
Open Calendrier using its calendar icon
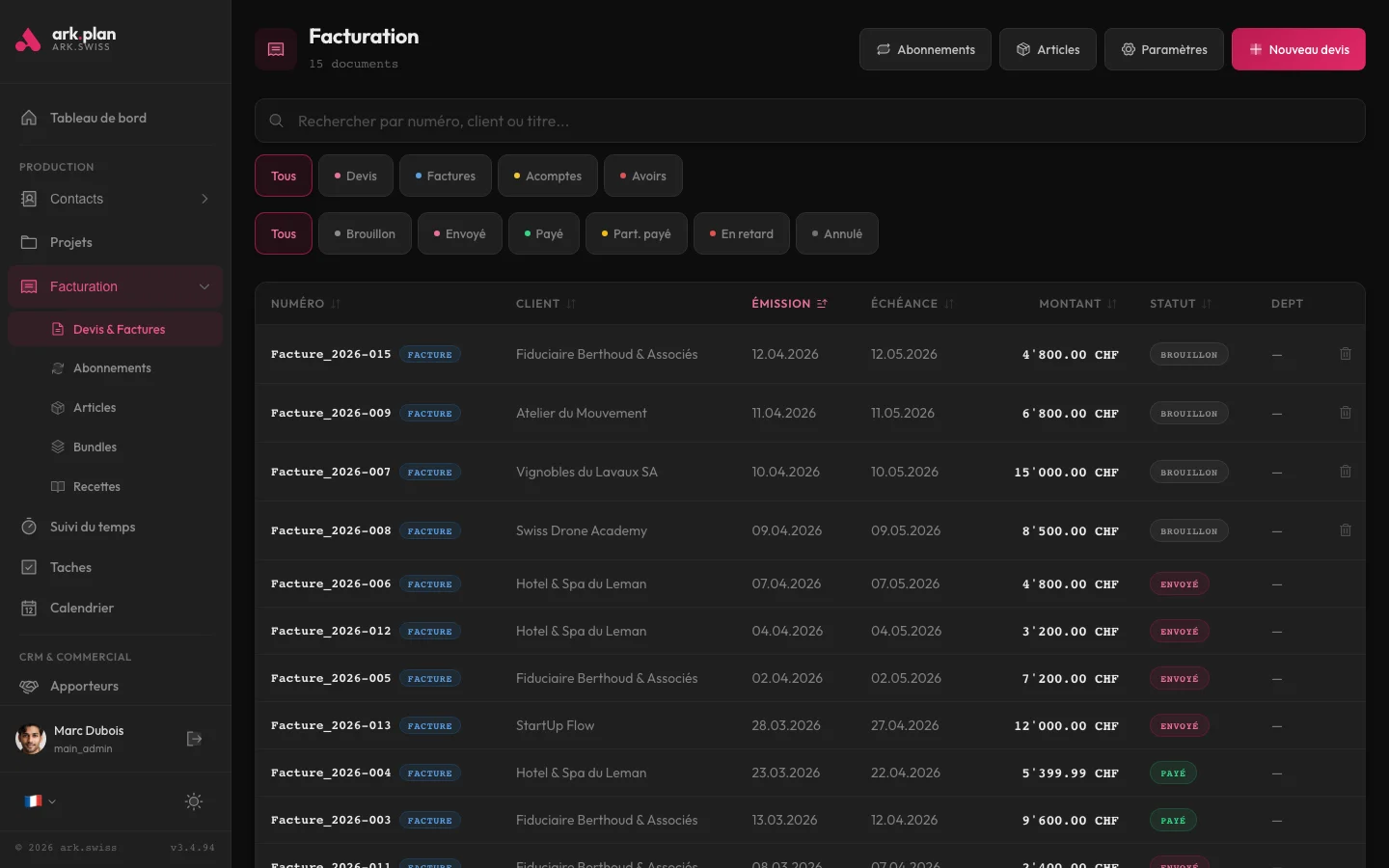30,608
